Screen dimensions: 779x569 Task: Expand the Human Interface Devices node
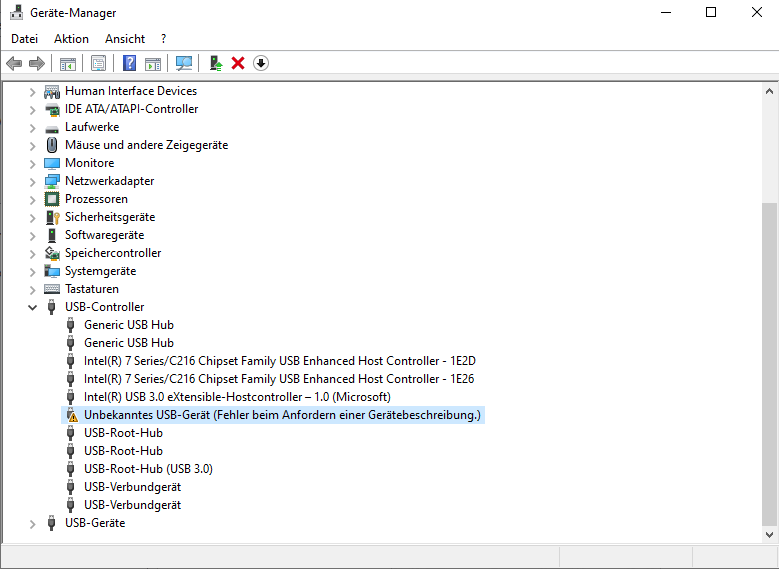(32, 92)
